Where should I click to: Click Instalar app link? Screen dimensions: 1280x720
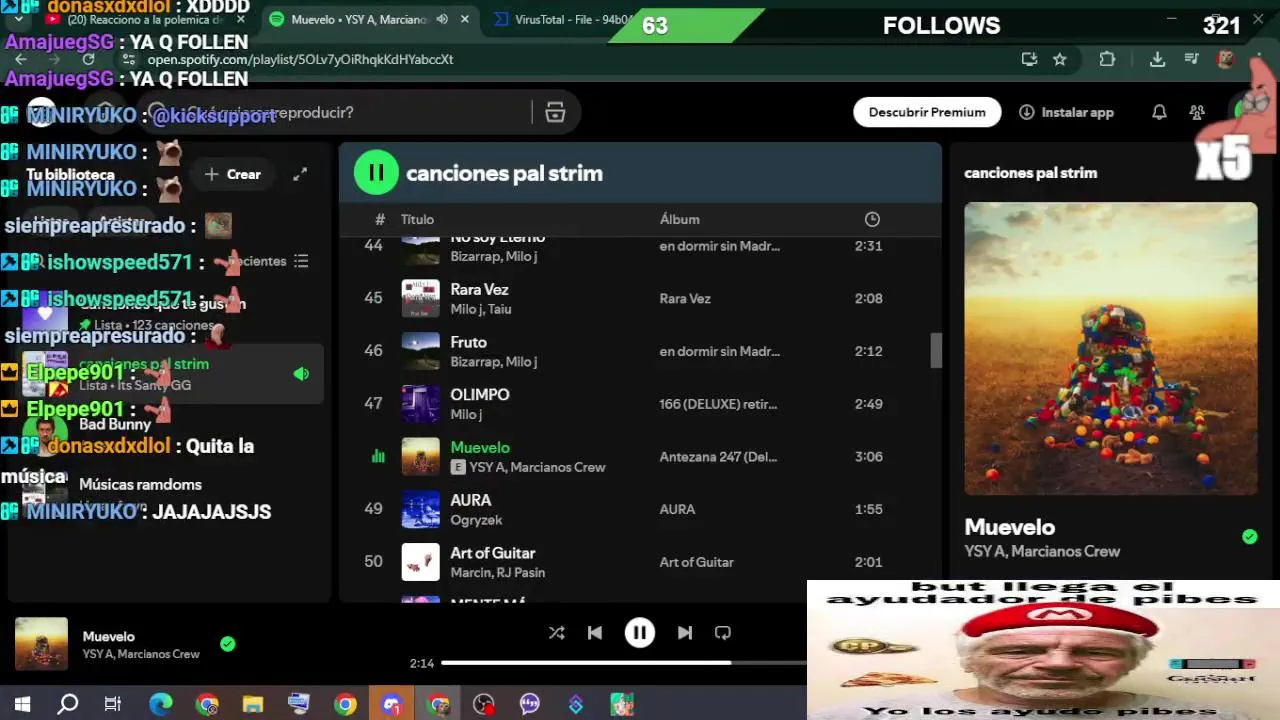click(x=1066, y=112)
